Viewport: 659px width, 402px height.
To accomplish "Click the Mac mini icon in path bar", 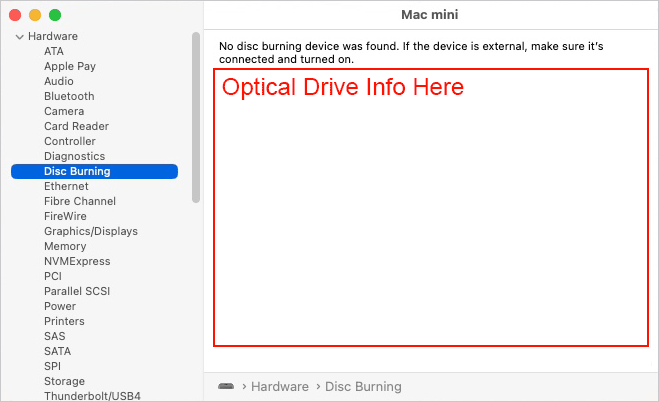I will [226, 386].
